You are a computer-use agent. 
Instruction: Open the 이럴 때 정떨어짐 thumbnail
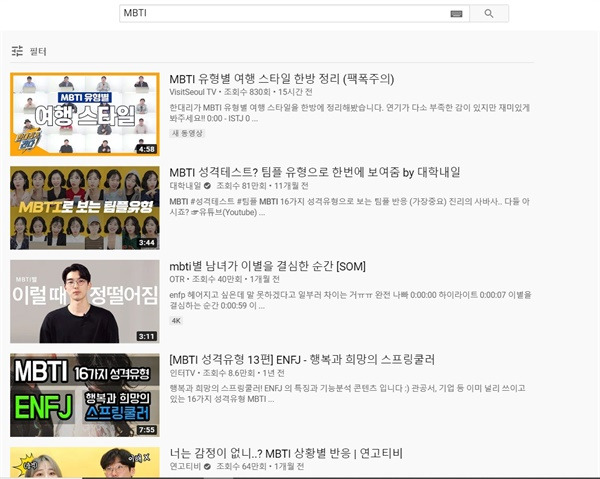85,301
